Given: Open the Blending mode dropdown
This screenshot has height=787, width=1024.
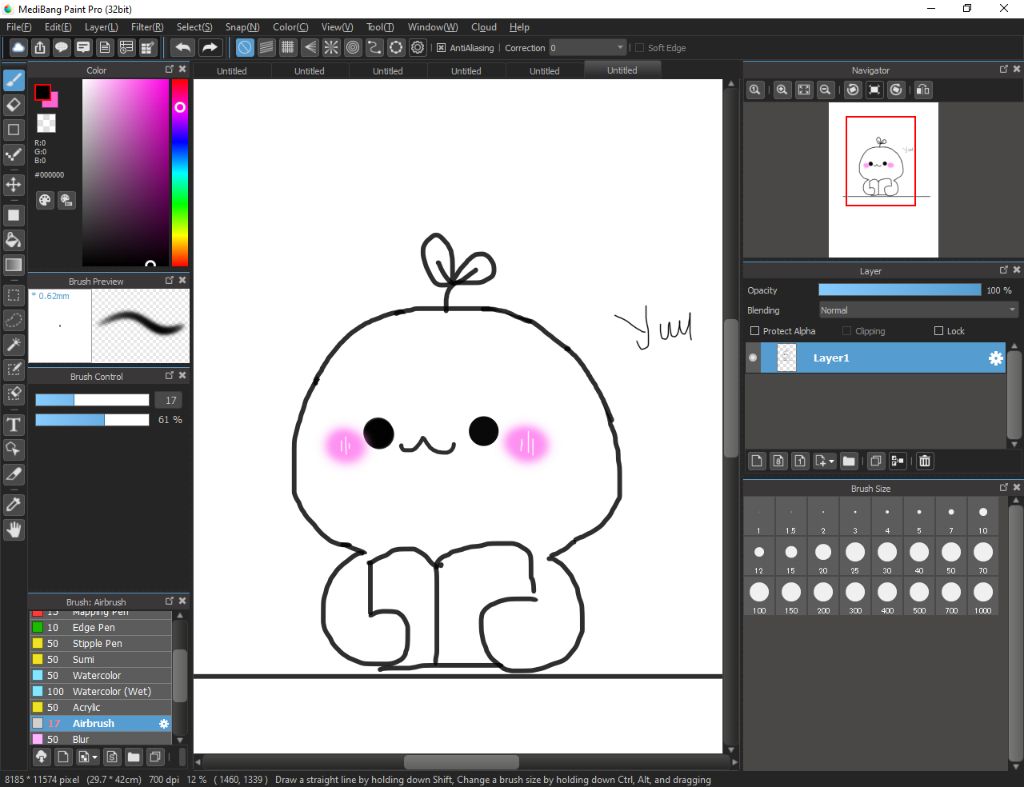Looking at the screenshot, I should pyautogui.click(x=918, y=310).
